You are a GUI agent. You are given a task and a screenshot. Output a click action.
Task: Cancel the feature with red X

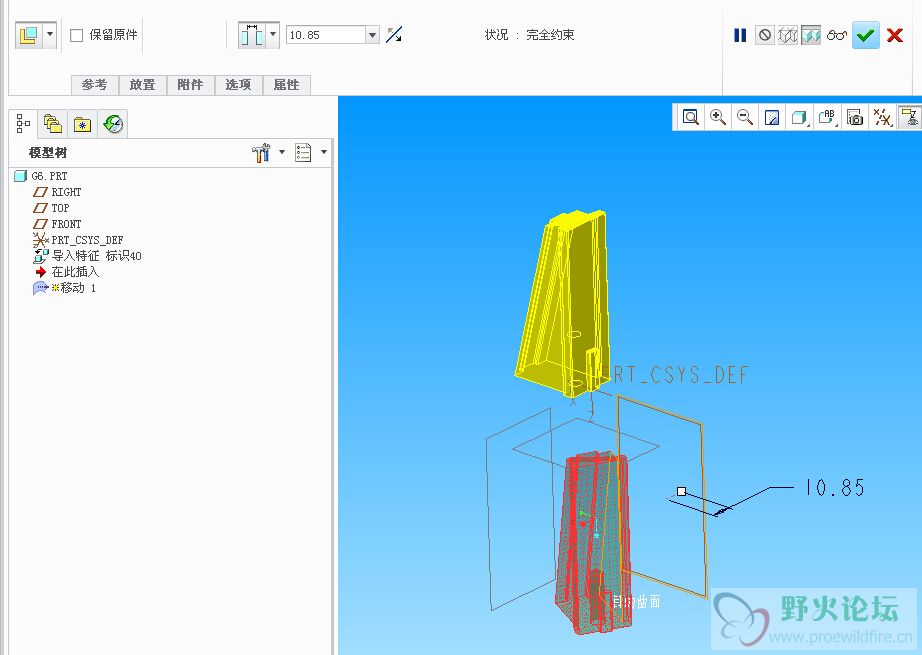[x=895, y=35]
